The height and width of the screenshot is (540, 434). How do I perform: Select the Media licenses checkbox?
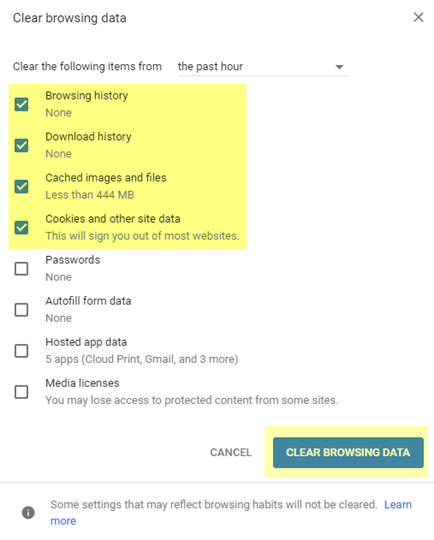pos(21,392)
